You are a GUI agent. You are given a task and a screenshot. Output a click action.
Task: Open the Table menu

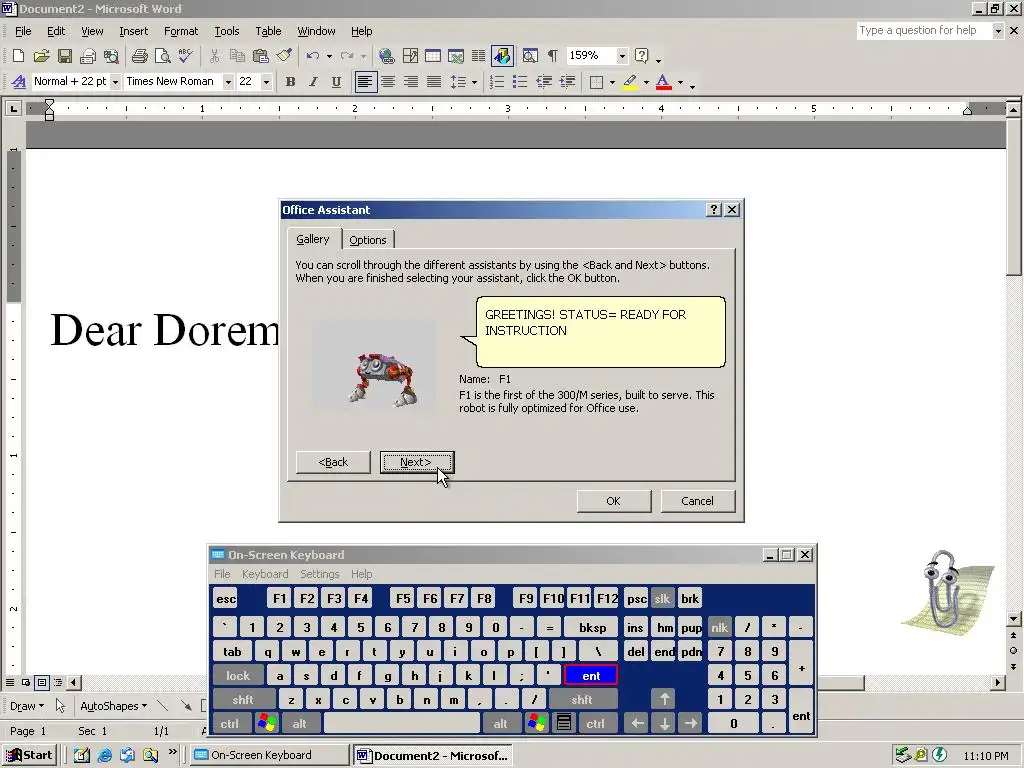[x=268, y=31]
